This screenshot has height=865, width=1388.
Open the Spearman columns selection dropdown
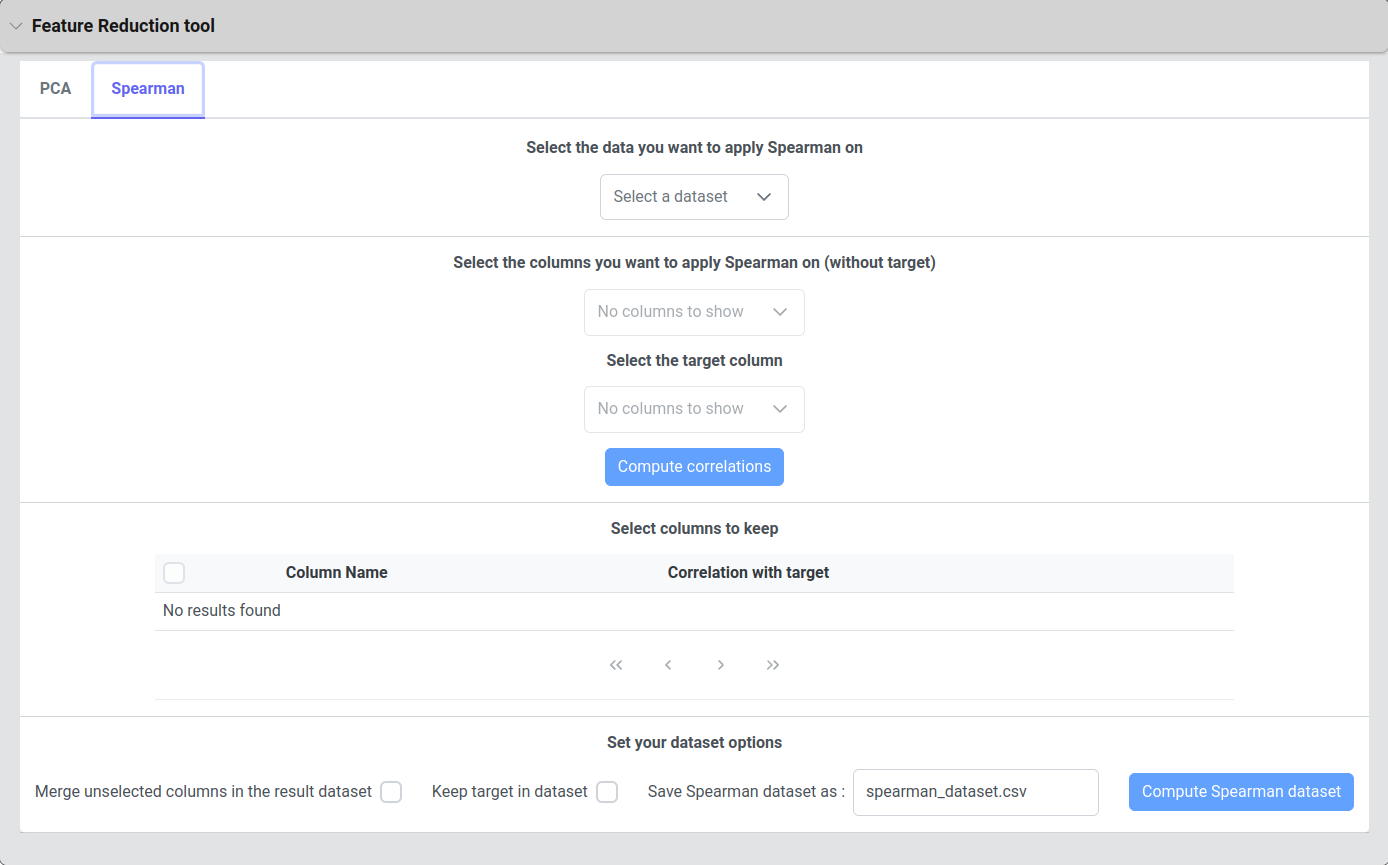point(693,312)
